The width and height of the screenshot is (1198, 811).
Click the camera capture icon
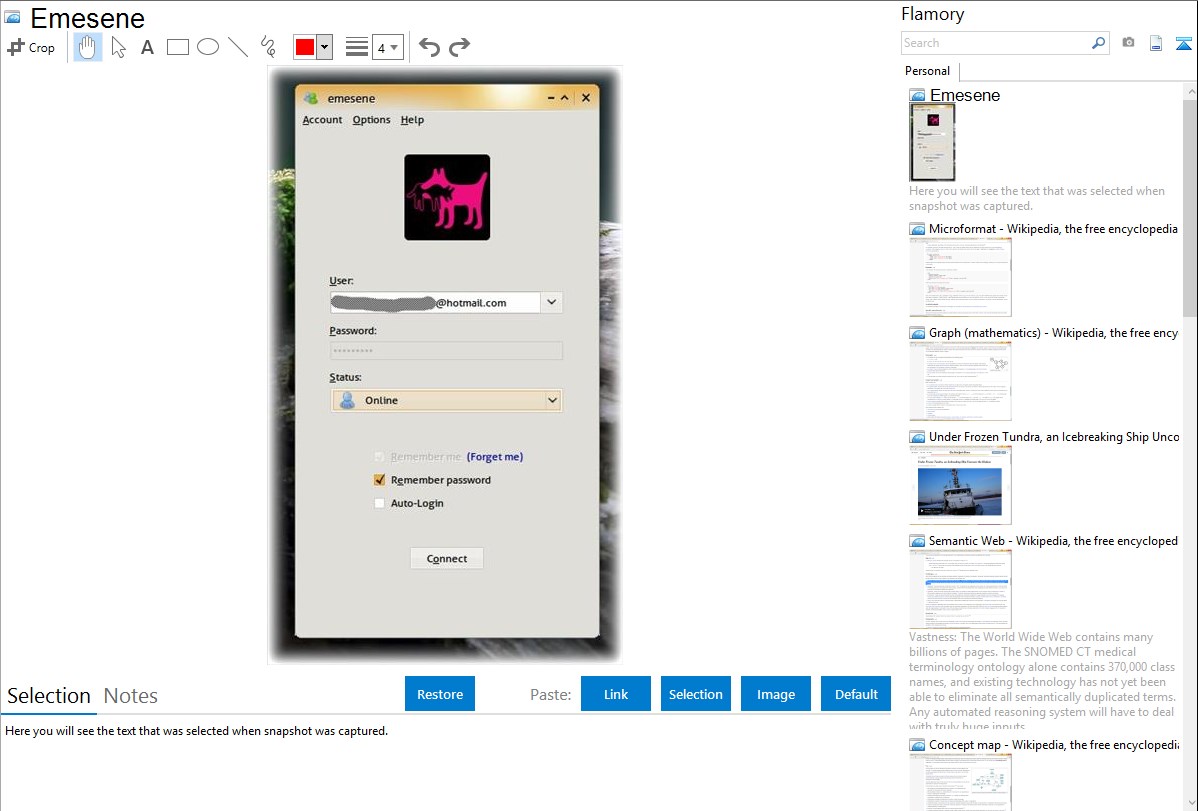point(1128,43)
